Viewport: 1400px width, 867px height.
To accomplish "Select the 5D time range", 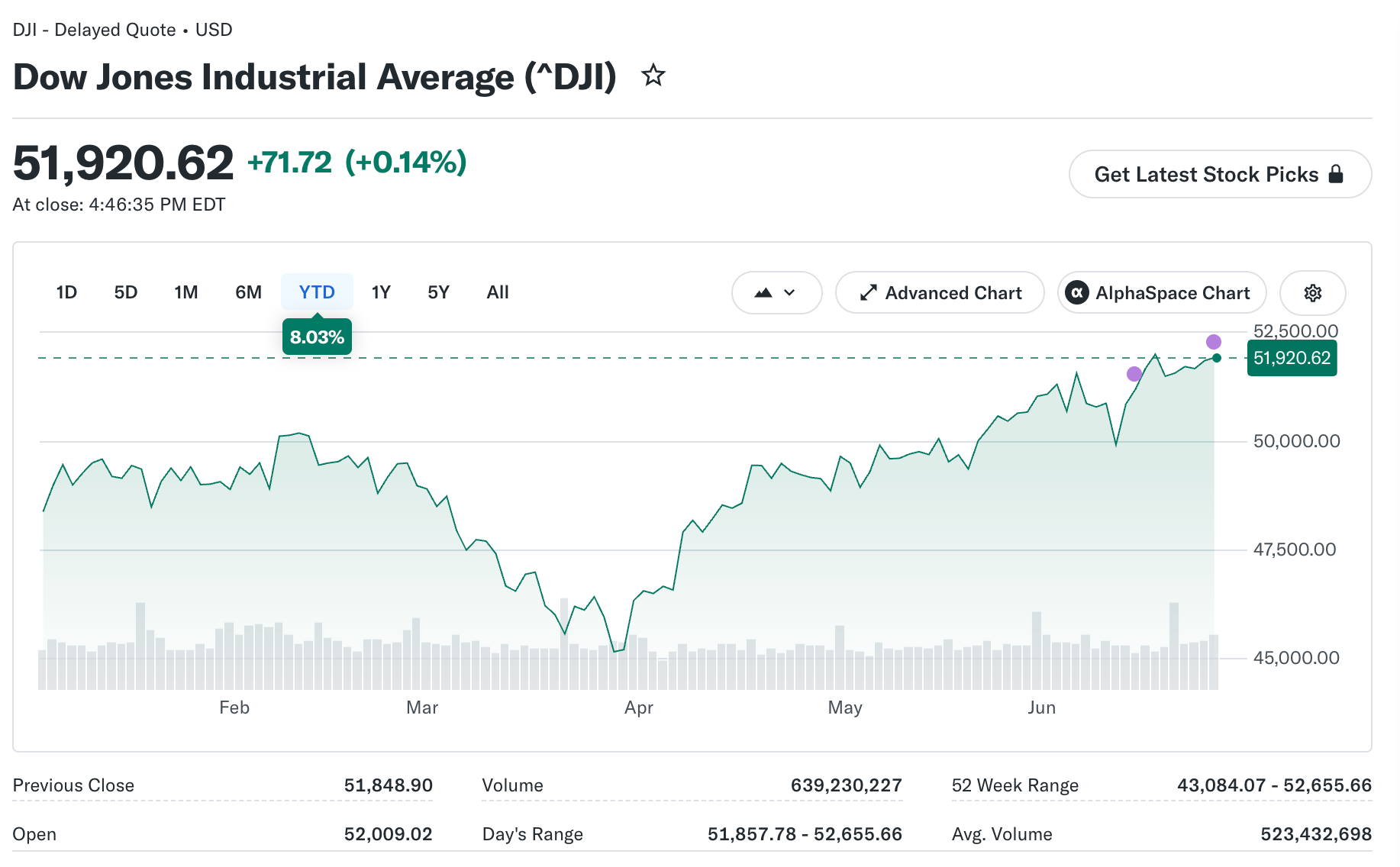I will click(x=126, y=292).
